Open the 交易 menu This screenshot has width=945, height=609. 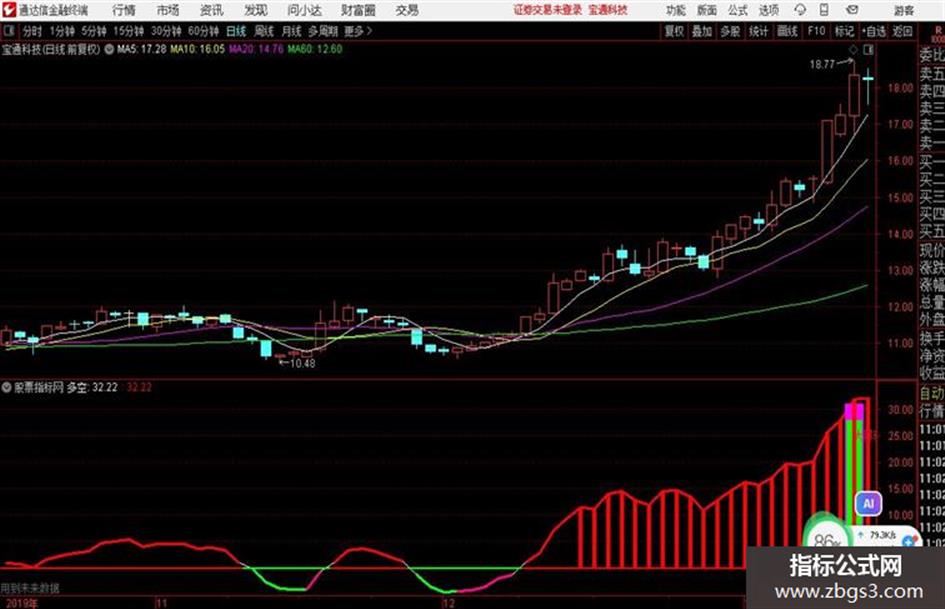407,10
